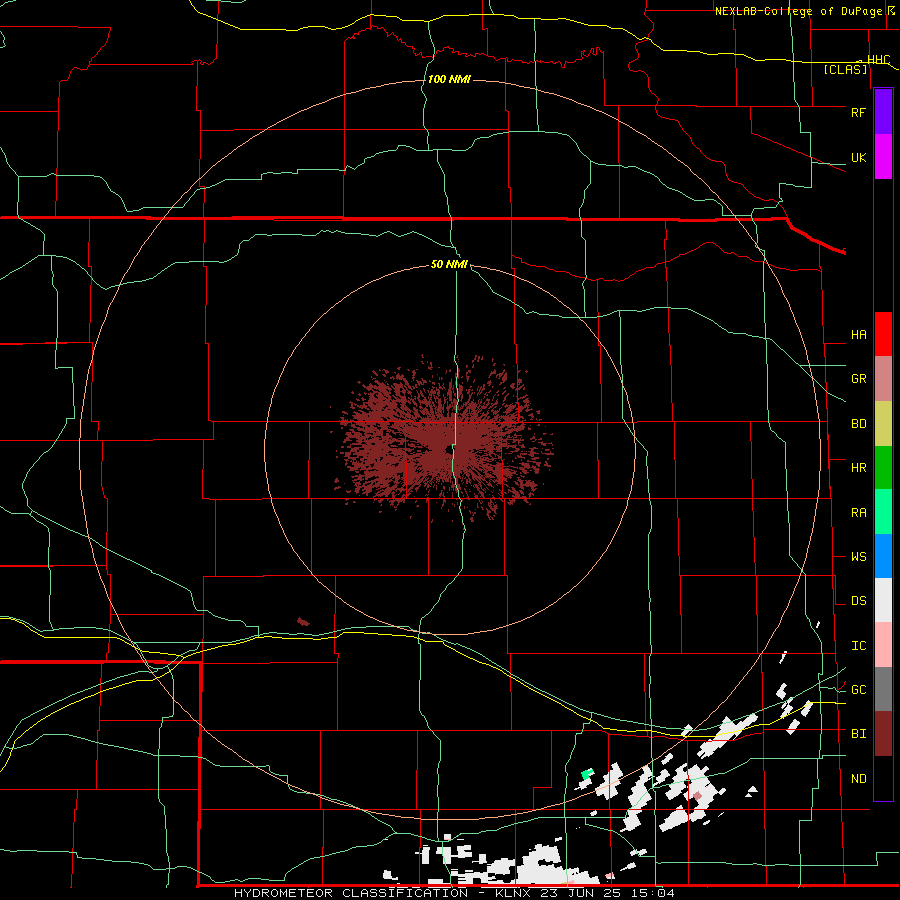Click the 100 NMI range ring label
The image size is (900, 900).
point(449,79)
